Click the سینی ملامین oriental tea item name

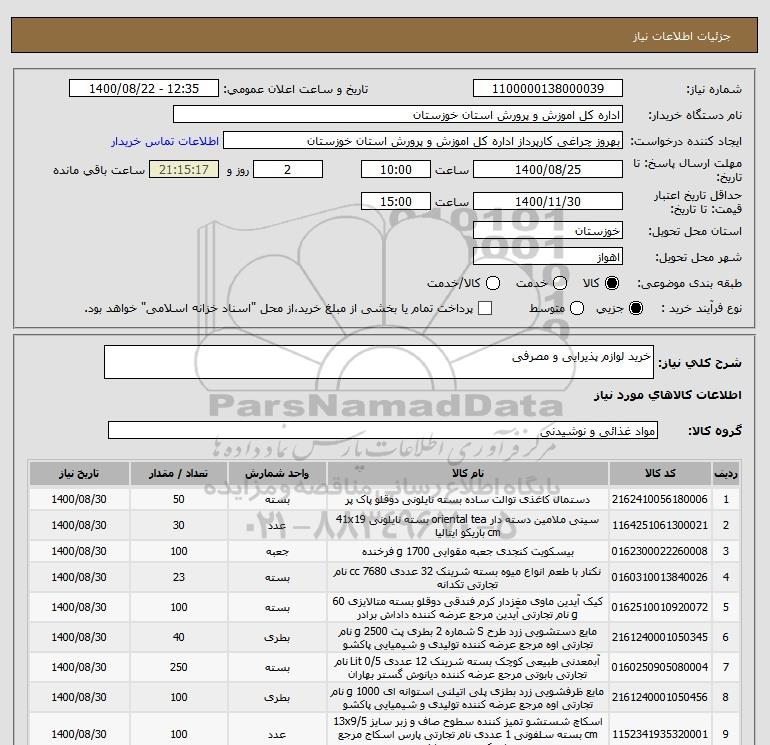pyautogui.click(x=468, y=525)
